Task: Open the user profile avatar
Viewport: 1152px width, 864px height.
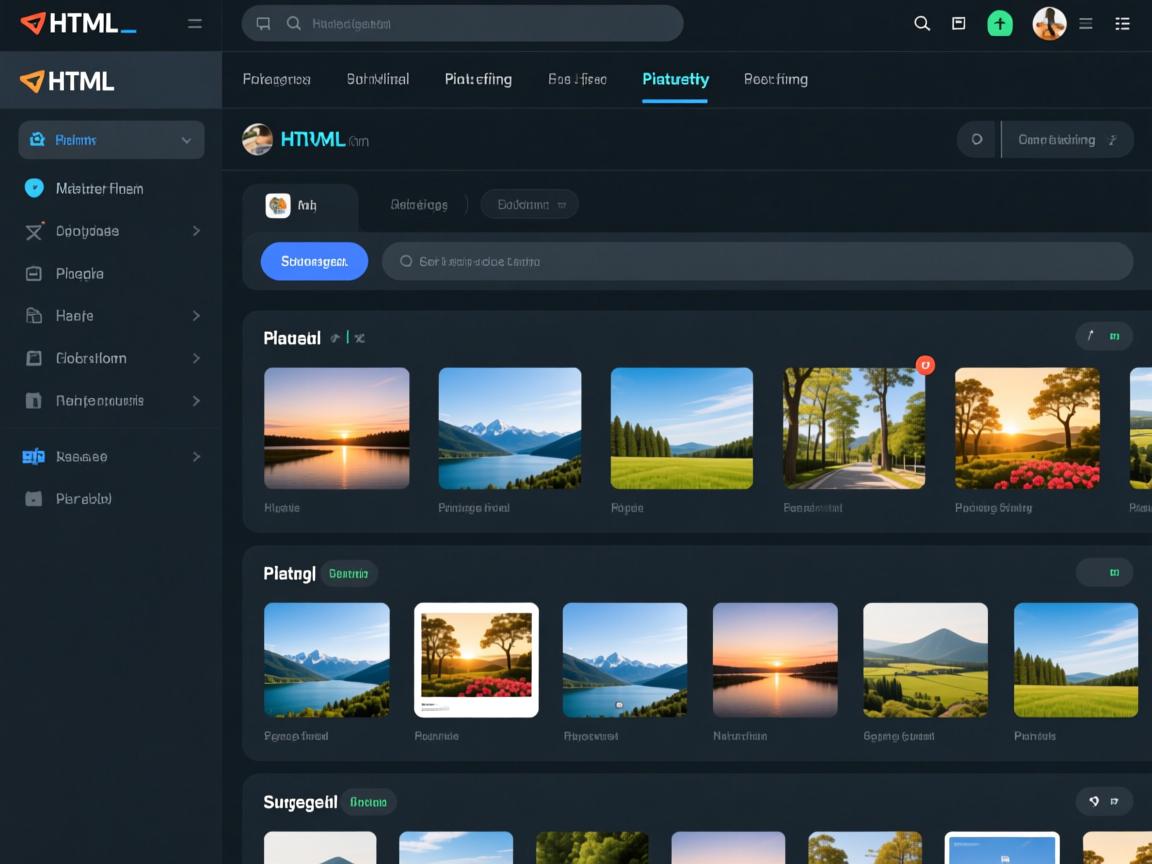Action: click(1049, 24)
